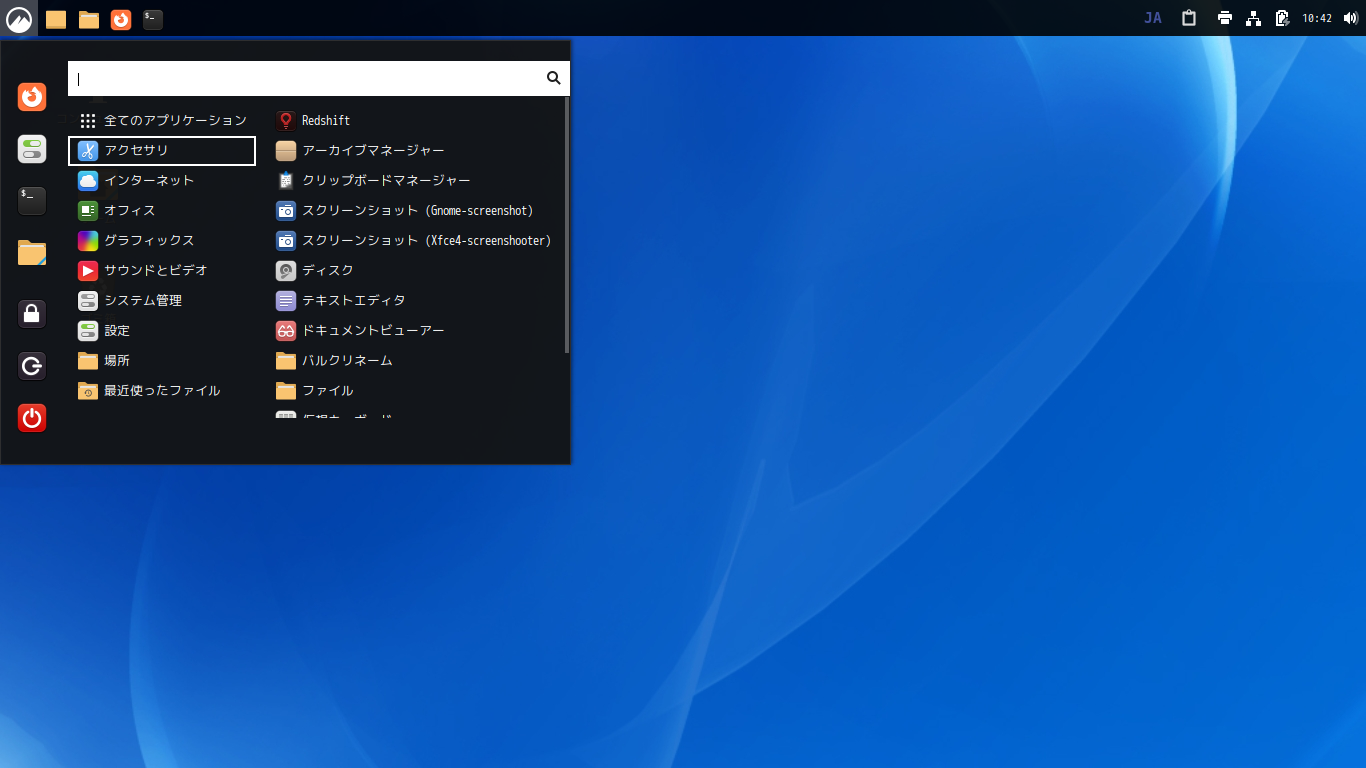The image size is (1366, 768).
Task: Click the magnifying glass search icon
Action: point(554,78)
